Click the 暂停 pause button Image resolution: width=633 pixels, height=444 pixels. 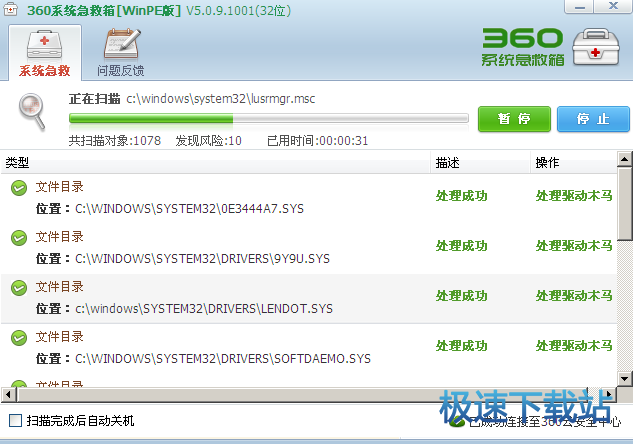pos(514,119)
